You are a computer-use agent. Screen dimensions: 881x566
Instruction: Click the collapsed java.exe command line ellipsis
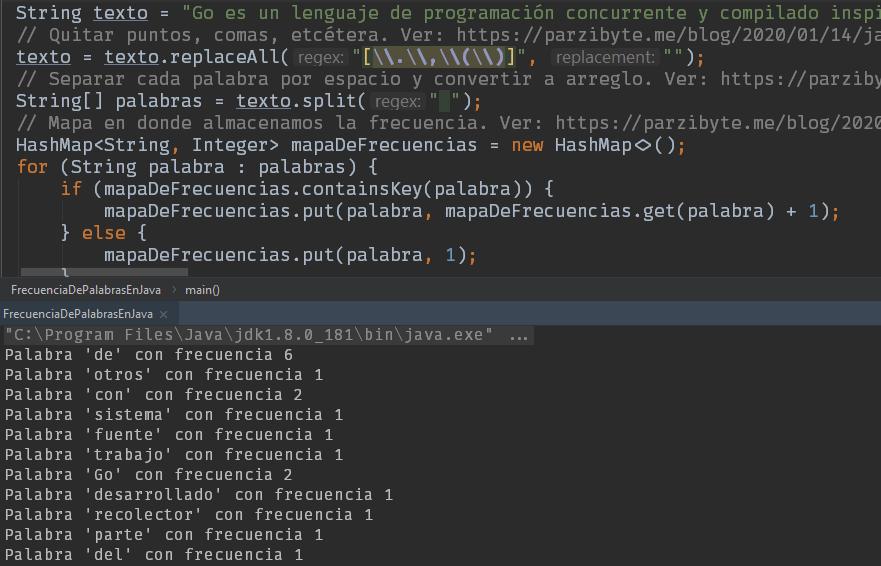(x=518, y=336)
